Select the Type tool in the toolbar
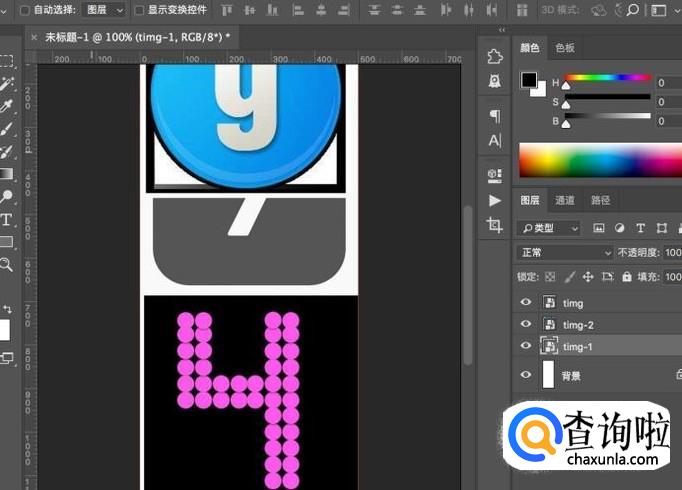Image resolution: width=682 pixels, height=490 pixels. click(6, 219)
